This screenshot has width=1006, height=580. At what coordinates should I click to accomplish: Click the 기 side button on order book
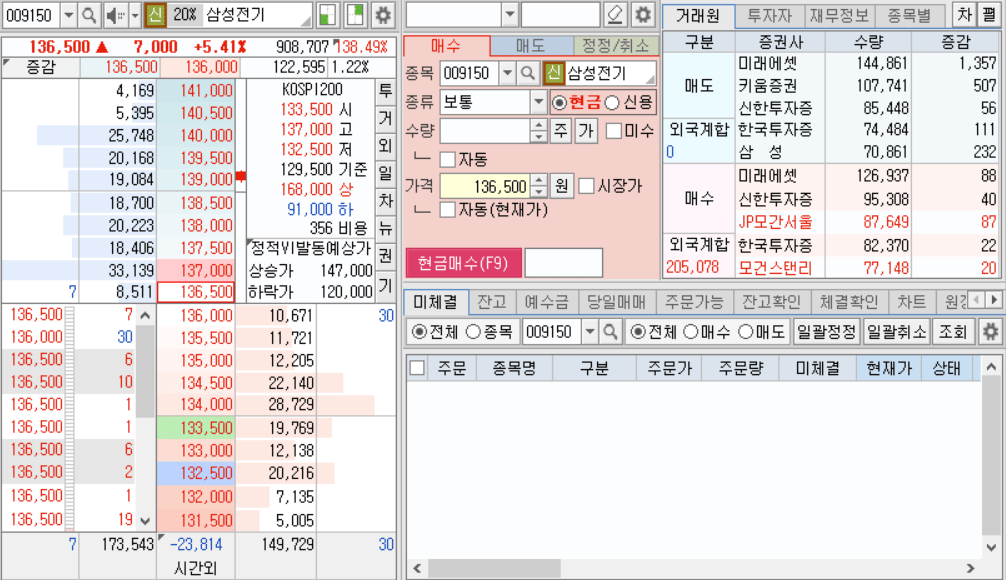(385, 284)
